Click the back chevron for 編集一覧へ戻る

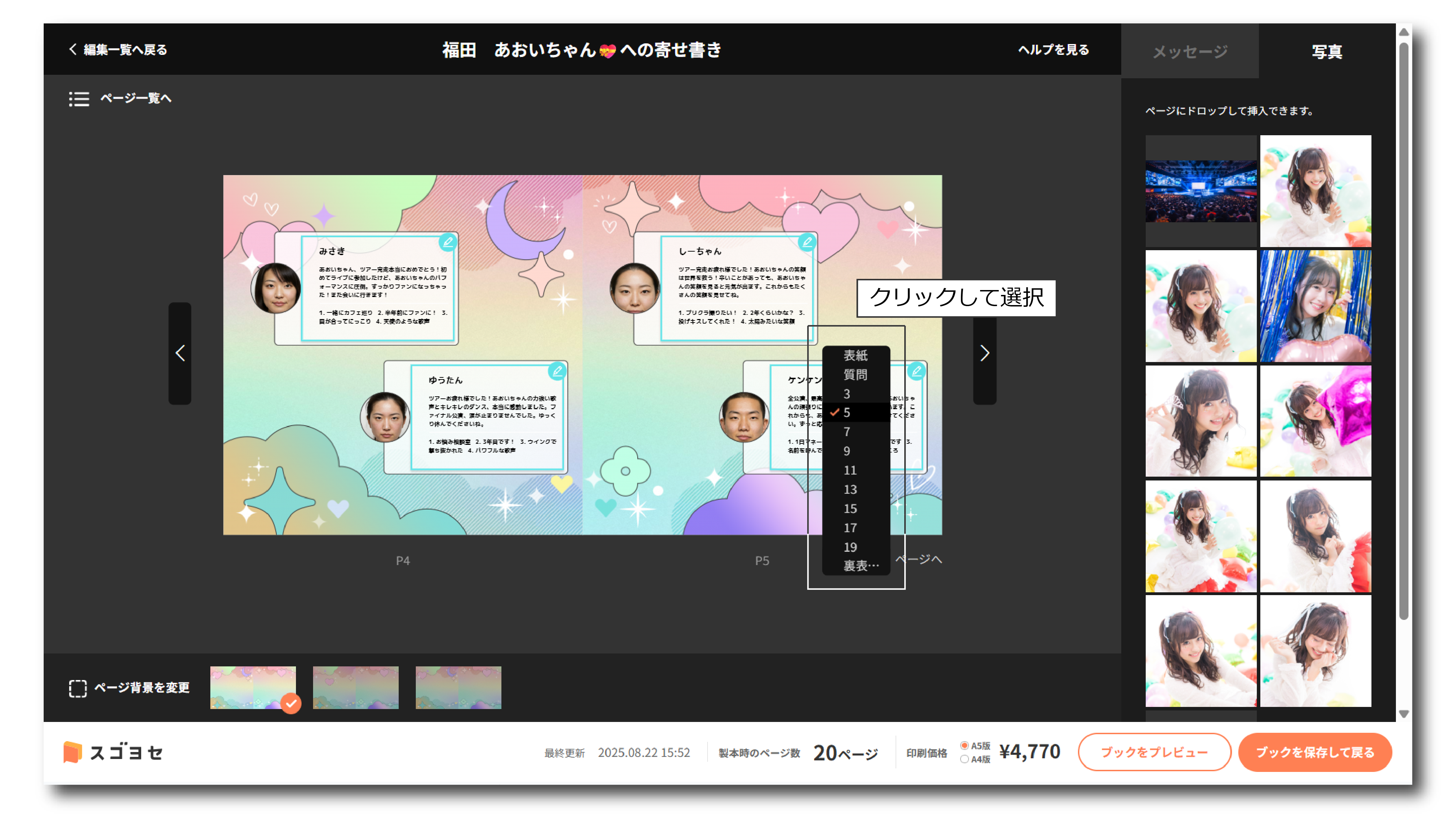tap(73, 49)
